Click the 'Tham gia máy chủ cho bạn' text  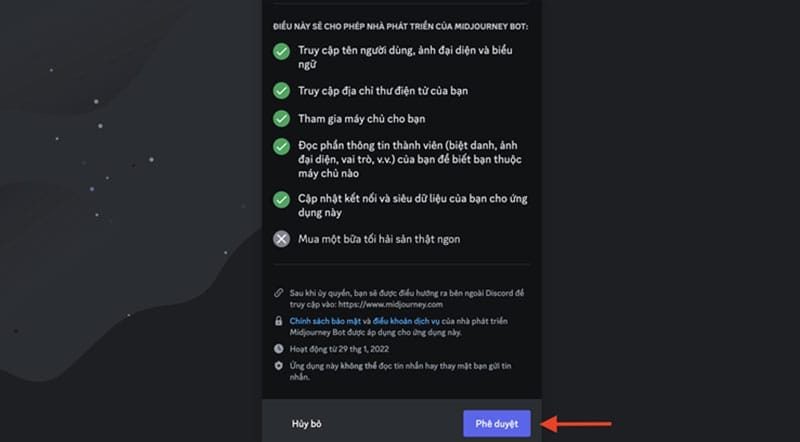(362, 118)
